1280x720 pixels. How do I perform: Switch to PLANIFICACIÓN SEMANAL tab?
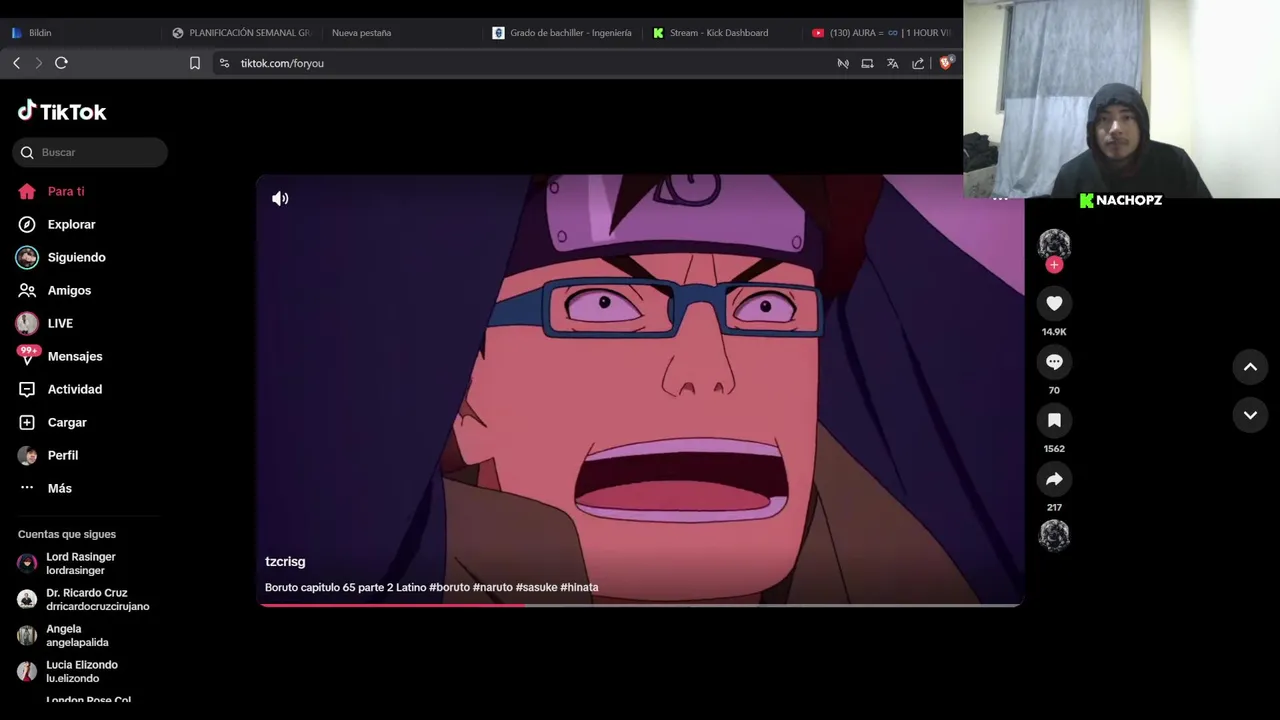click(242, 33)
